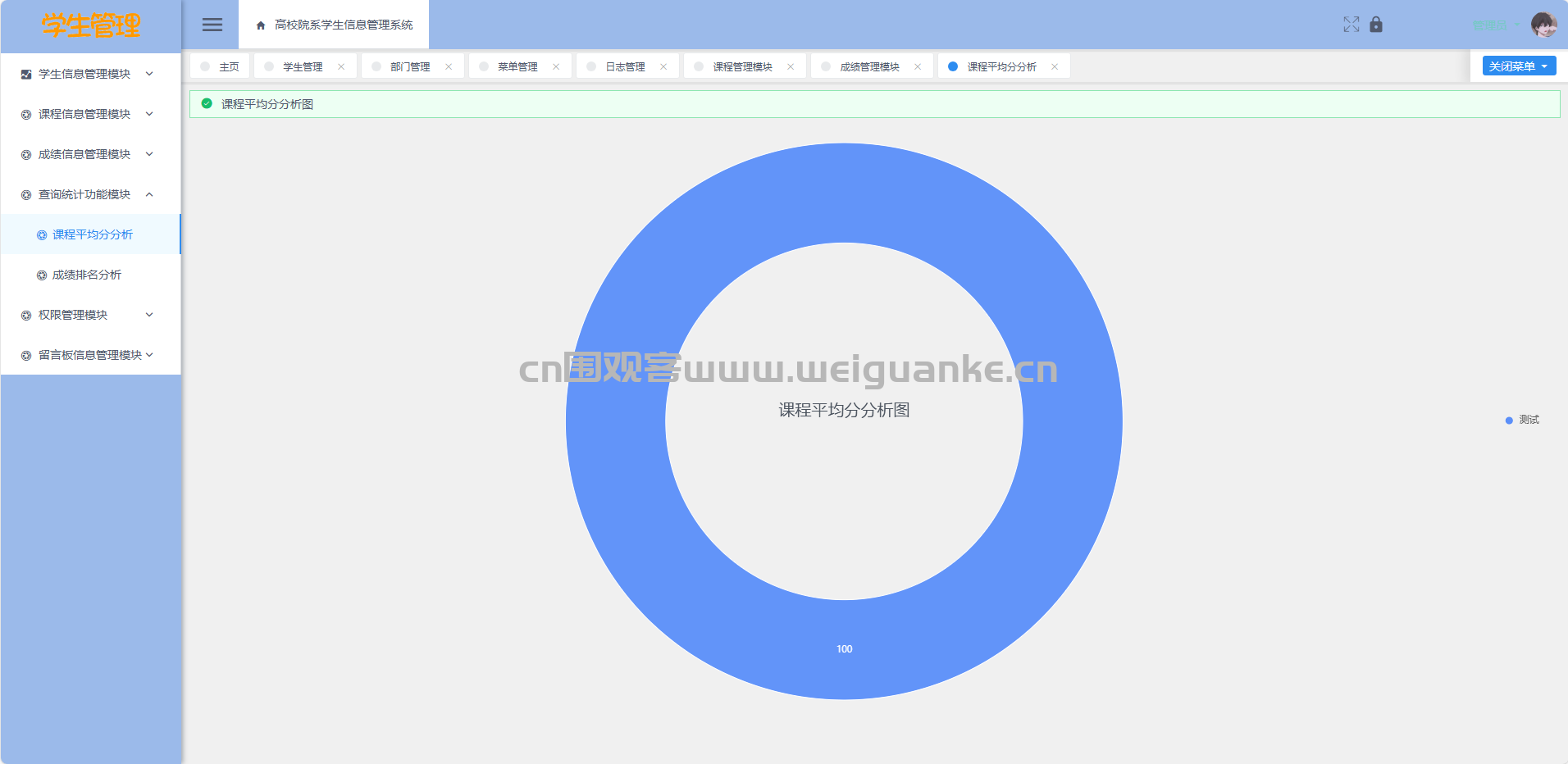The image size is (1568, 764).
Task: Toggle fullscreen mode icon
Action: pos(1351,25)
